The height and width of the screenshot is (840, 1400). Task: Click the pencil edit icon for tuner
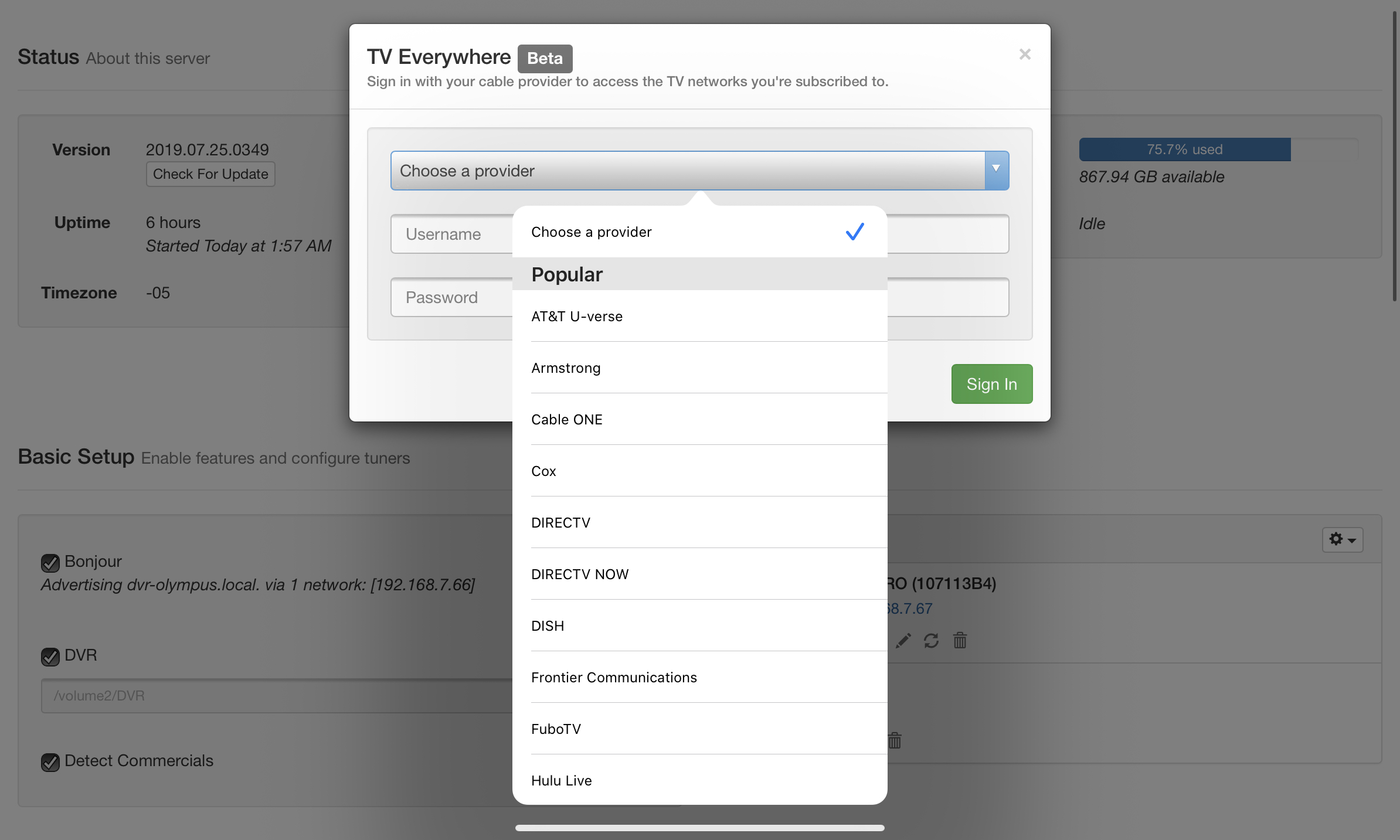[903, 641]
